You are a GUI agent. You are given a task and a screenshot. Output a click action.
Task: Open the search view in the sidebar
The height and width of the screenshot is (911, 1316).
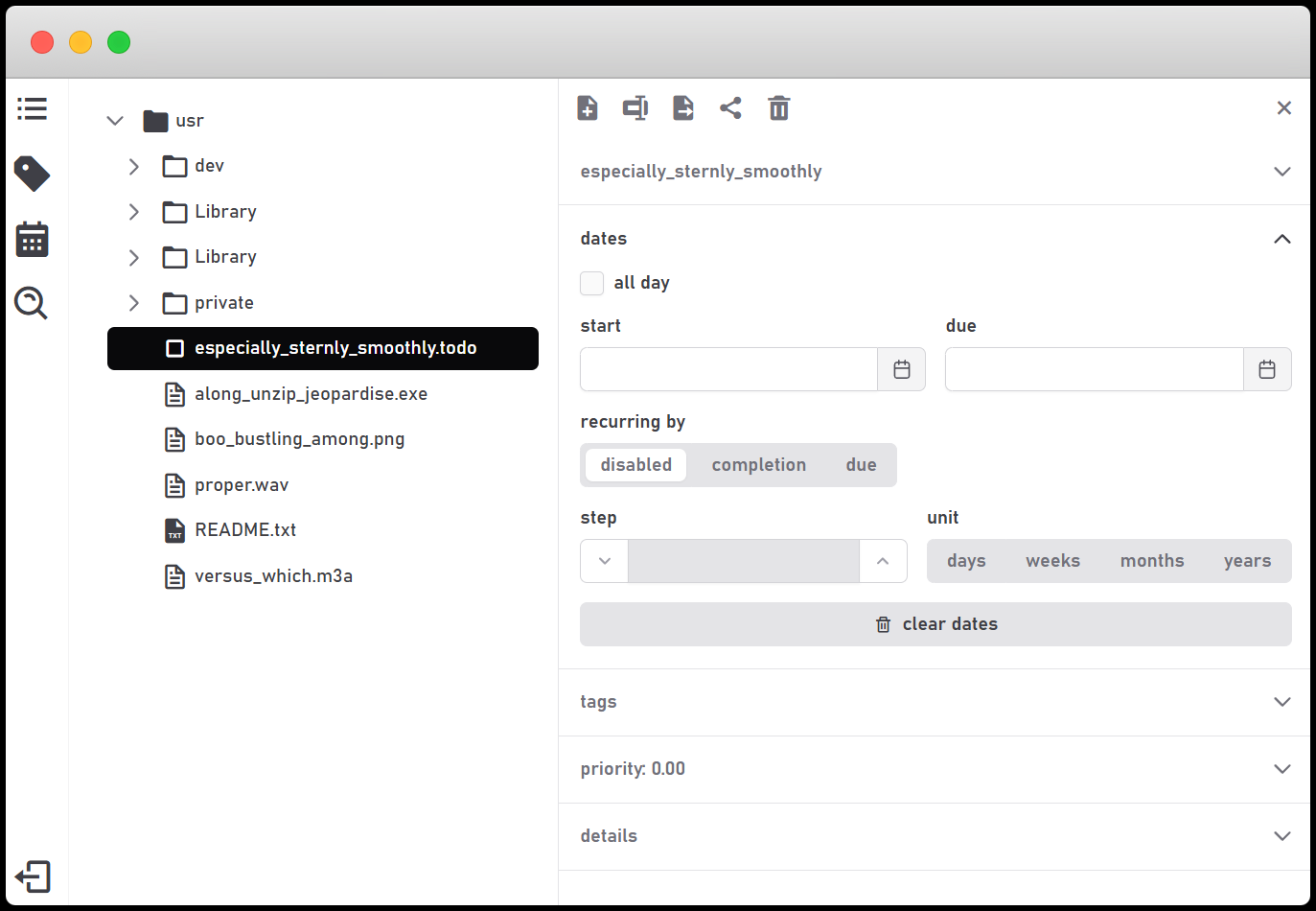pyautogui.click(x=32, y=303)
